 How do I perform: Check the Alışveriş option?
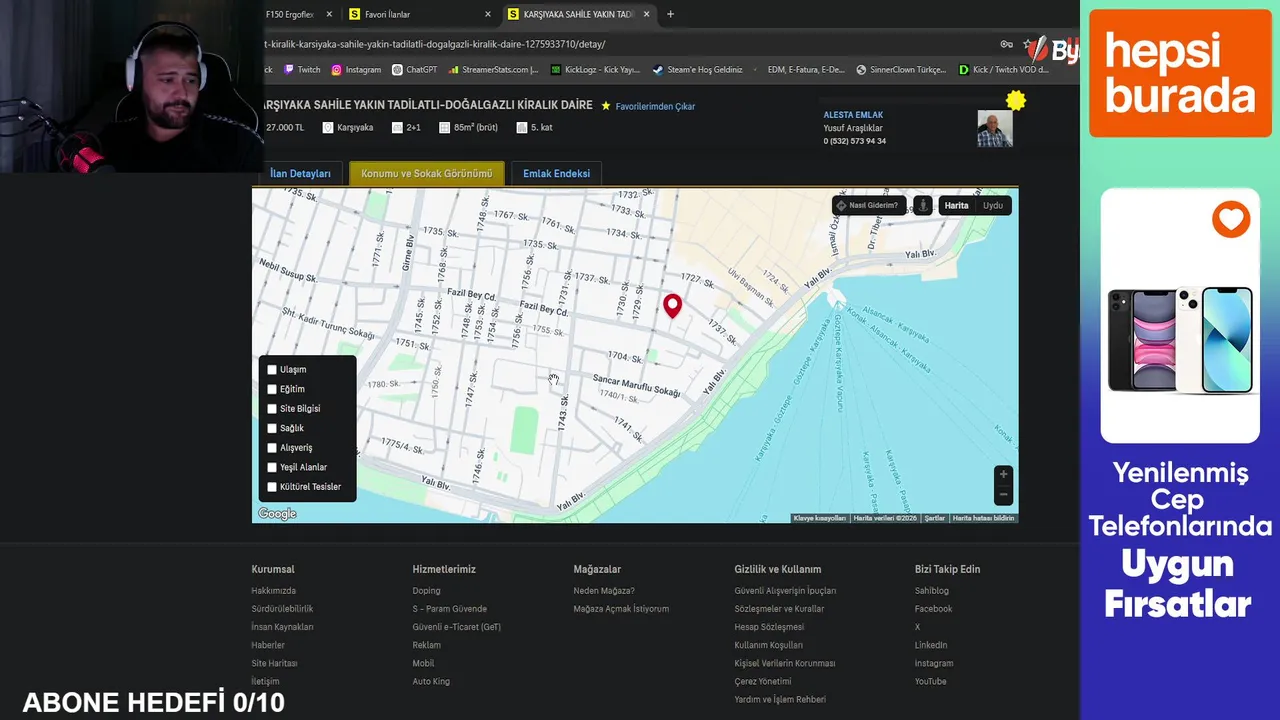tap(272, 448)
